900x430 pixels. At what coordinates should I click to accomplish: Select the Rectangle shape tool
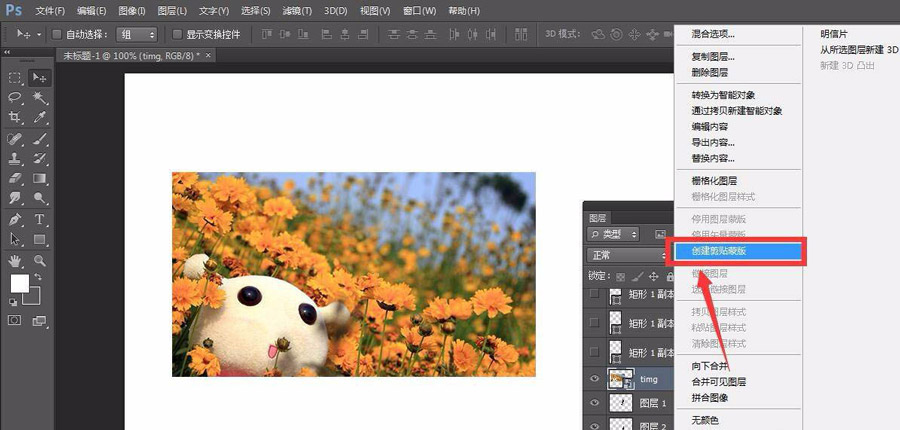pos(39,239)
